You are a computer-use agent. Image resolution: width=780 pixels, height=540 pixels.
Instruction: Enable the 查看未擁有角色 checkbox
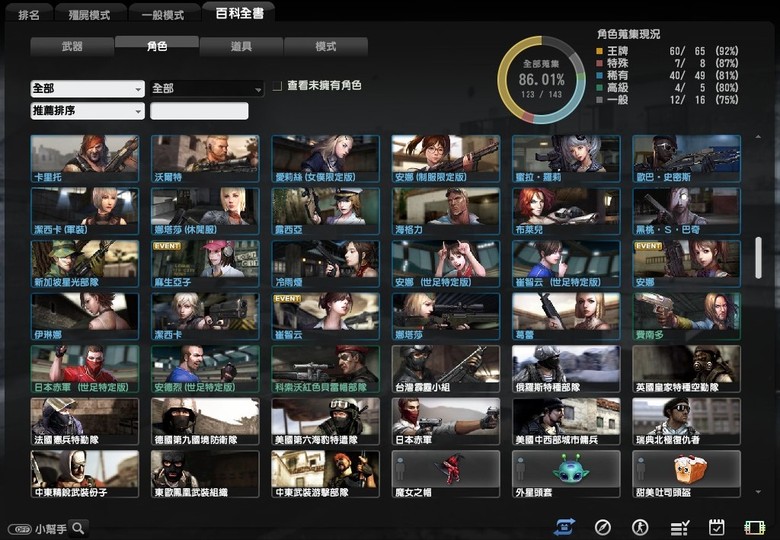[x=277, y=86]
